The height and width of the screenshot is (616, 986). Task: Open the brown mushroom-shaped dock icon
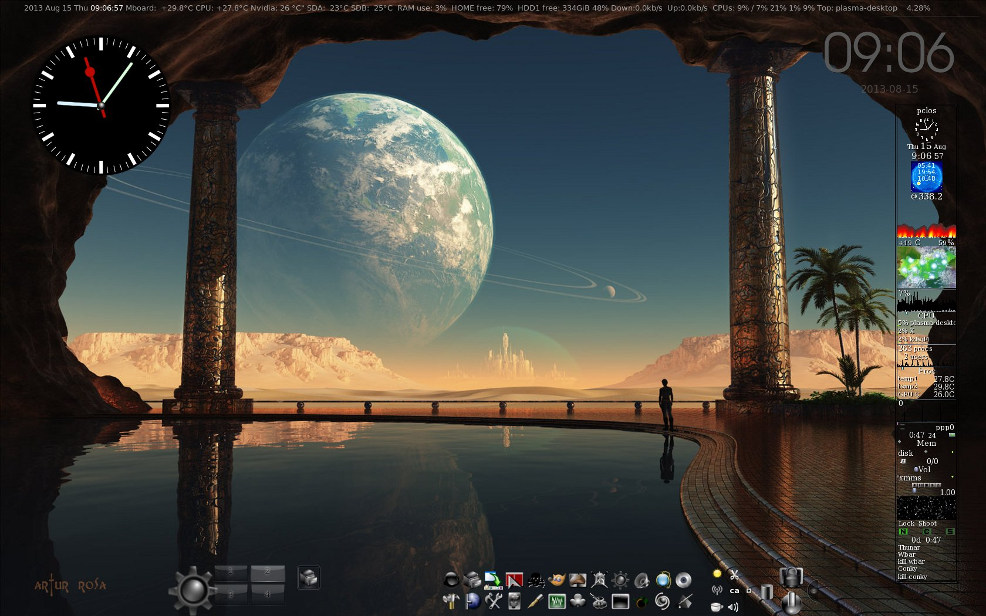pos(577,580)
